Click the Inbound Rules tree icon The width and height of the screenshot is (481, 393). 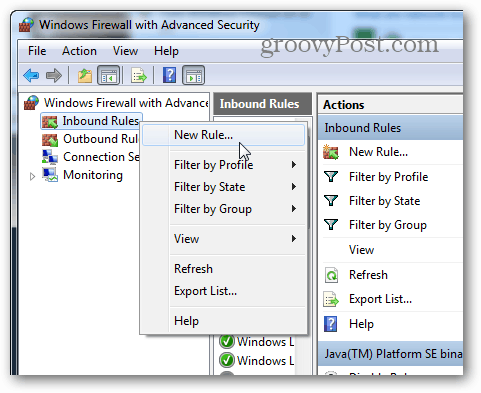tap(50, 121)
